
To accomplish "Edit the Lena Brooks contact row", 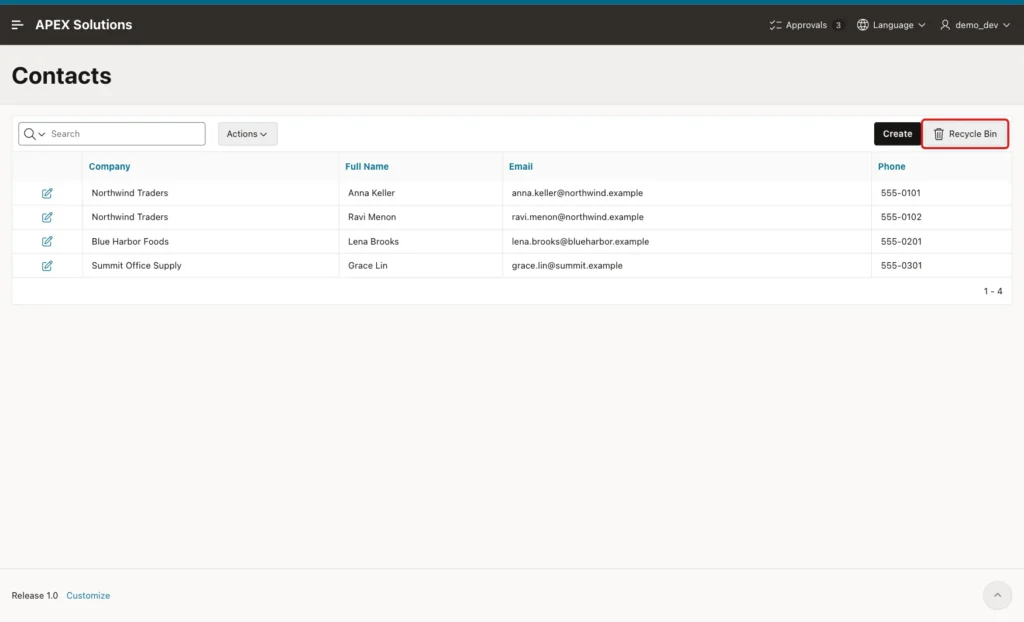I will pos(47,242).
